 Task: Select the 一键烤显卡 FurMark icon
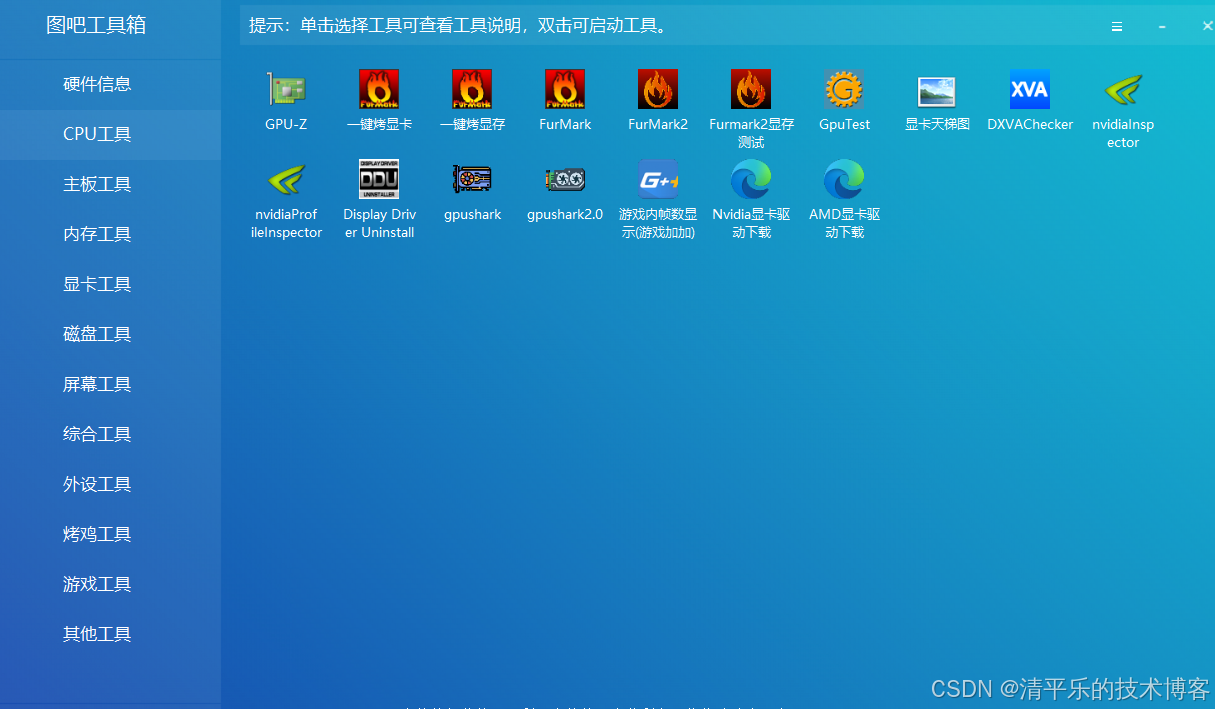379,89
